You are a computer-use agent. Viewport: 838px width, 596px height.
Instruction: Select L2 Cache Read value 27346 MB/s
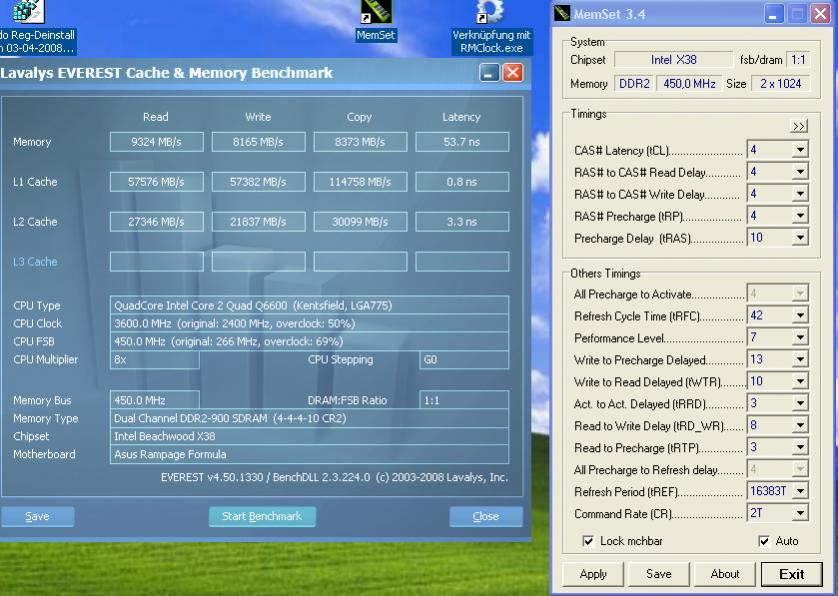point(157,222)
